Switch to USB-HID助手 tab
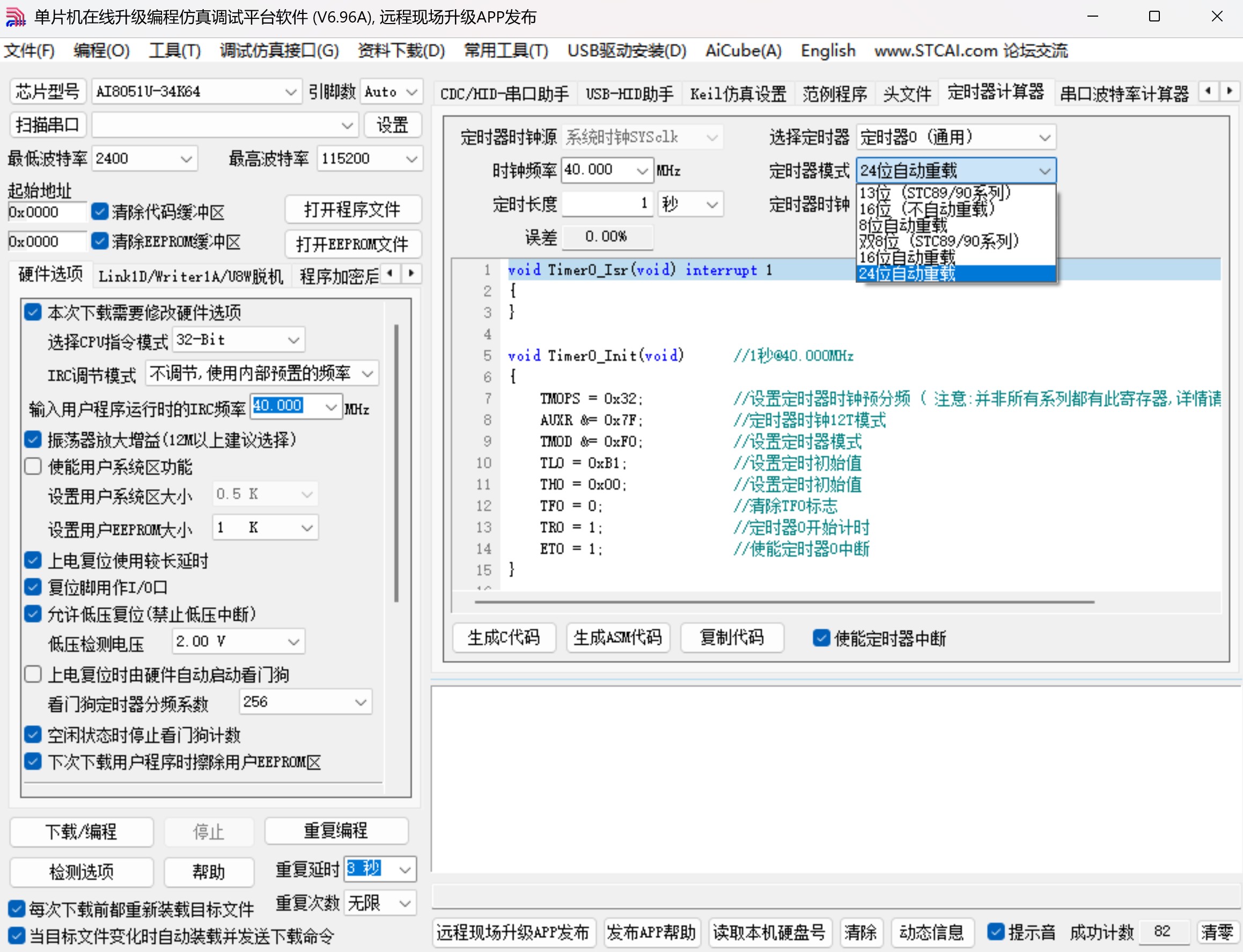 [629, 93]
